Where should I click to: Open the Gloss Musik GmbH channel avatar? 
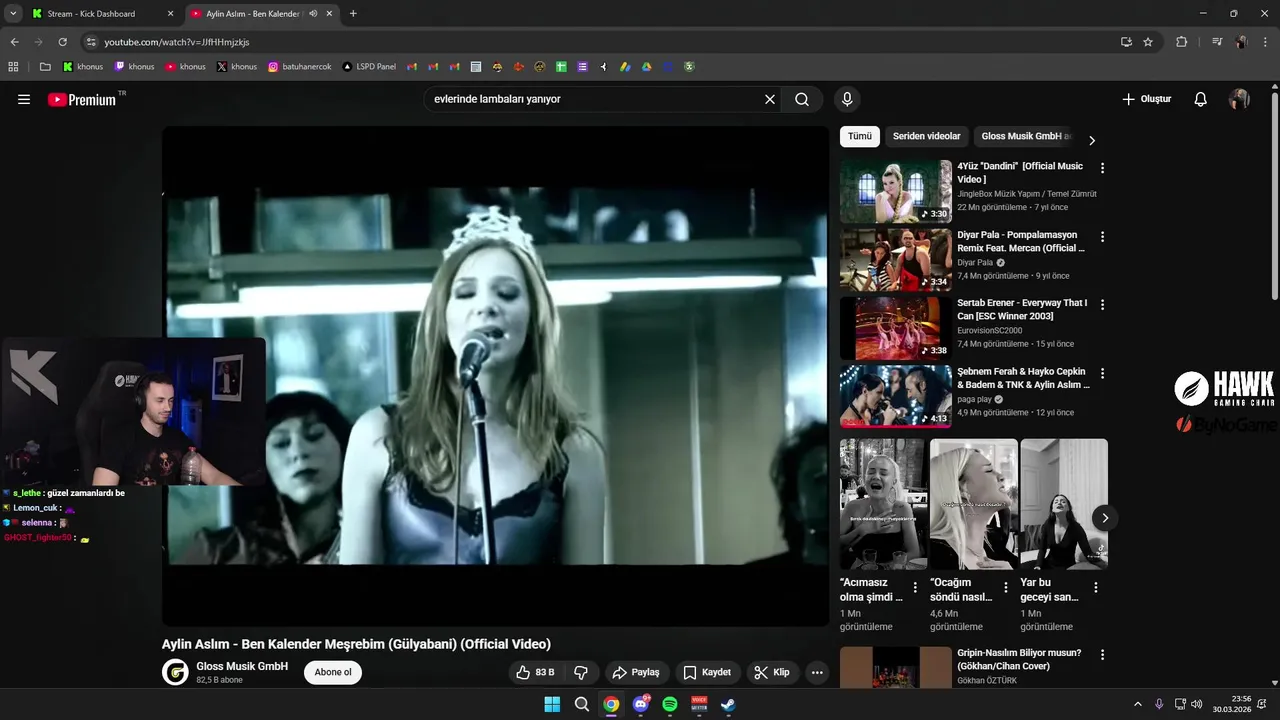[175, 672]
